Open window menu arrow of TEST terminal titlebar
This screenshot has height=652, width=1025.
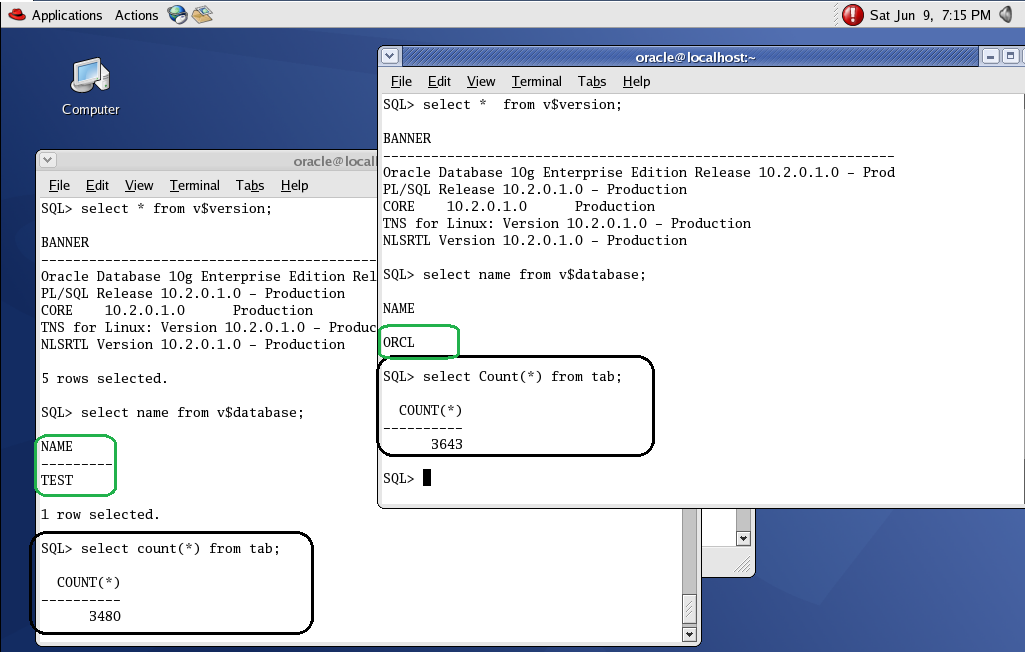click(x=48, y=161)
